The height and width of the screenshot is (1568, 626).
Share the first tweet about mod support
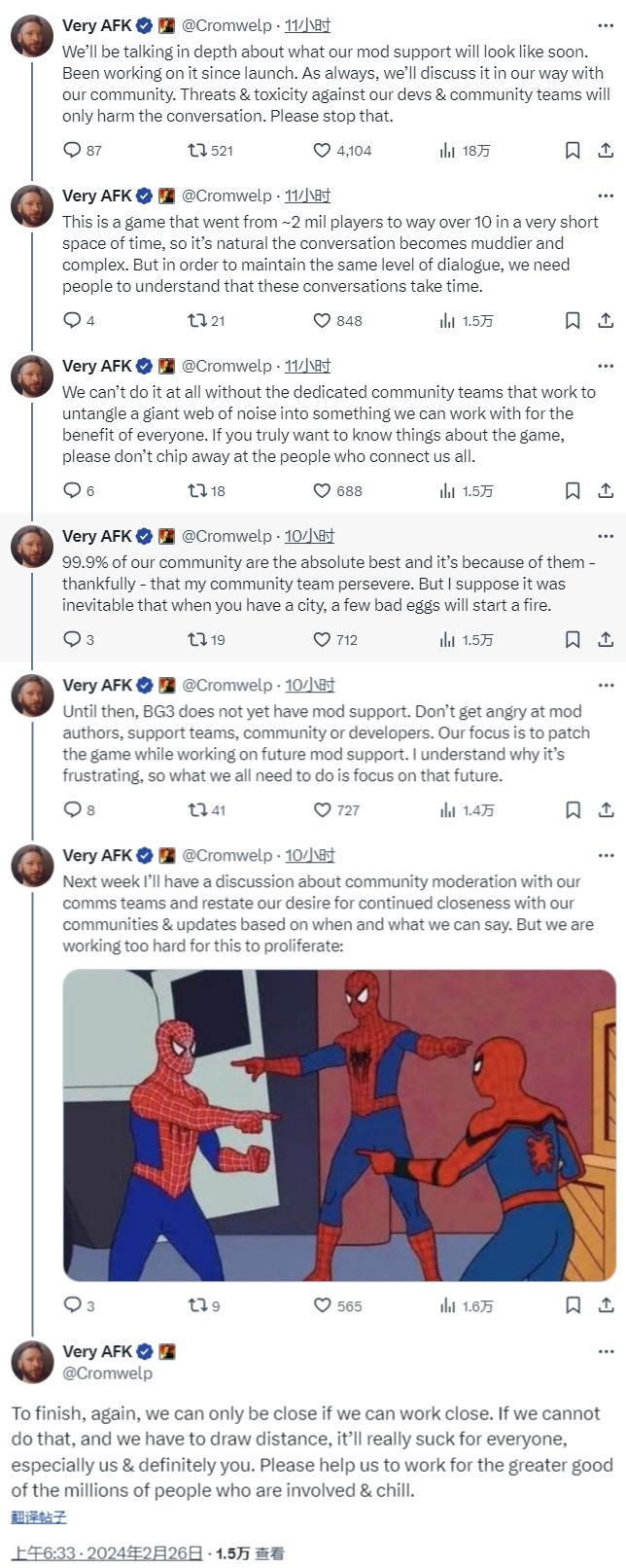605,151
